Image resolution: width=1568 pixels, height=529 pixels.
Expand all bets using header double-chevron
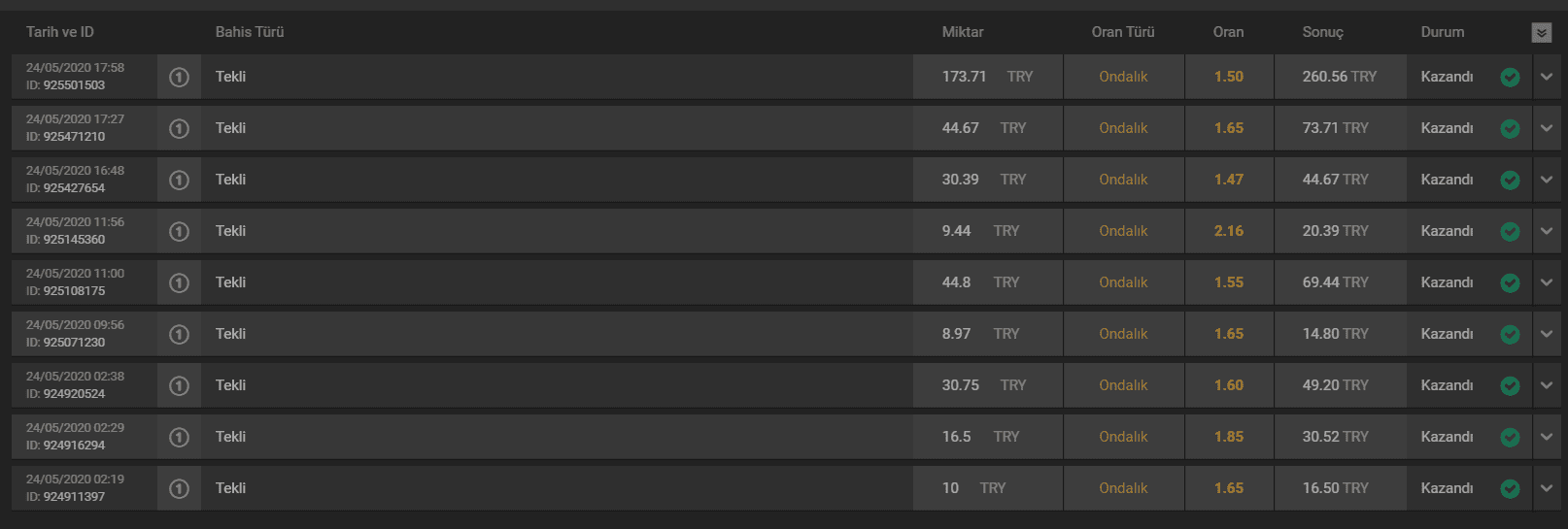pyautogui.click(x=1542, y=33)
